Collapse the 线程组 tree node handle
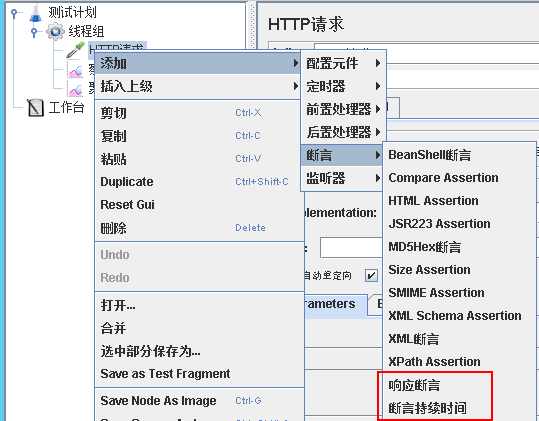 (x=34, y=32)
